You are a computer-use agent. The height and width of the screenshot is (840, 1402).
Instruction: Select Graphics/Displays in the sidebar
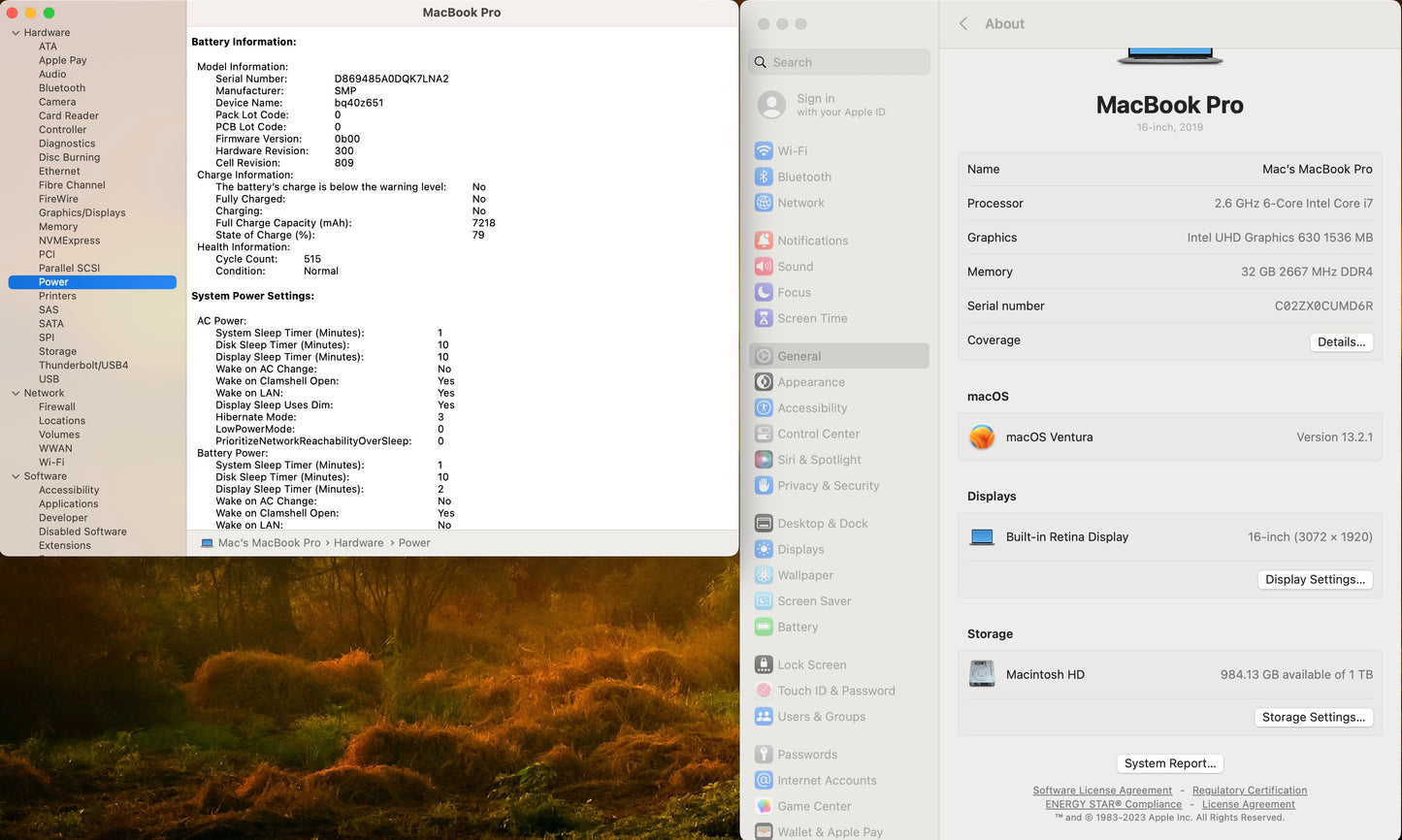tap(82, 213)
